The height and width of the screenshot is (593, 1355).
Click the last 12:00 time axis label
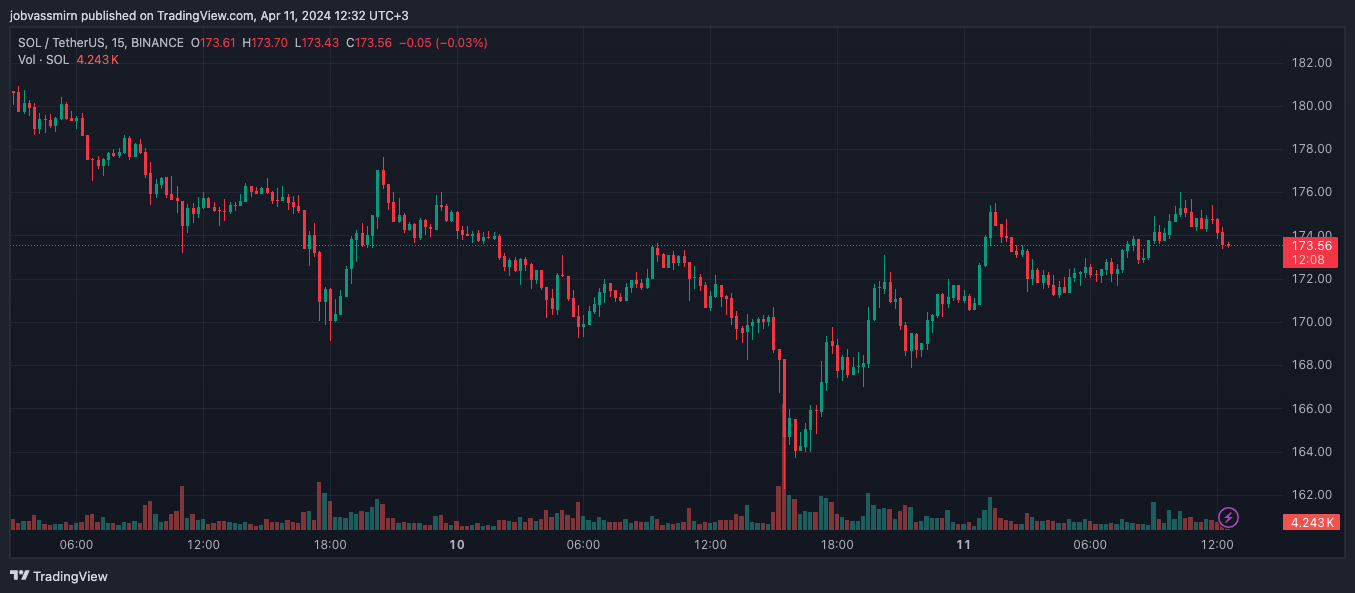point(1217,545)
